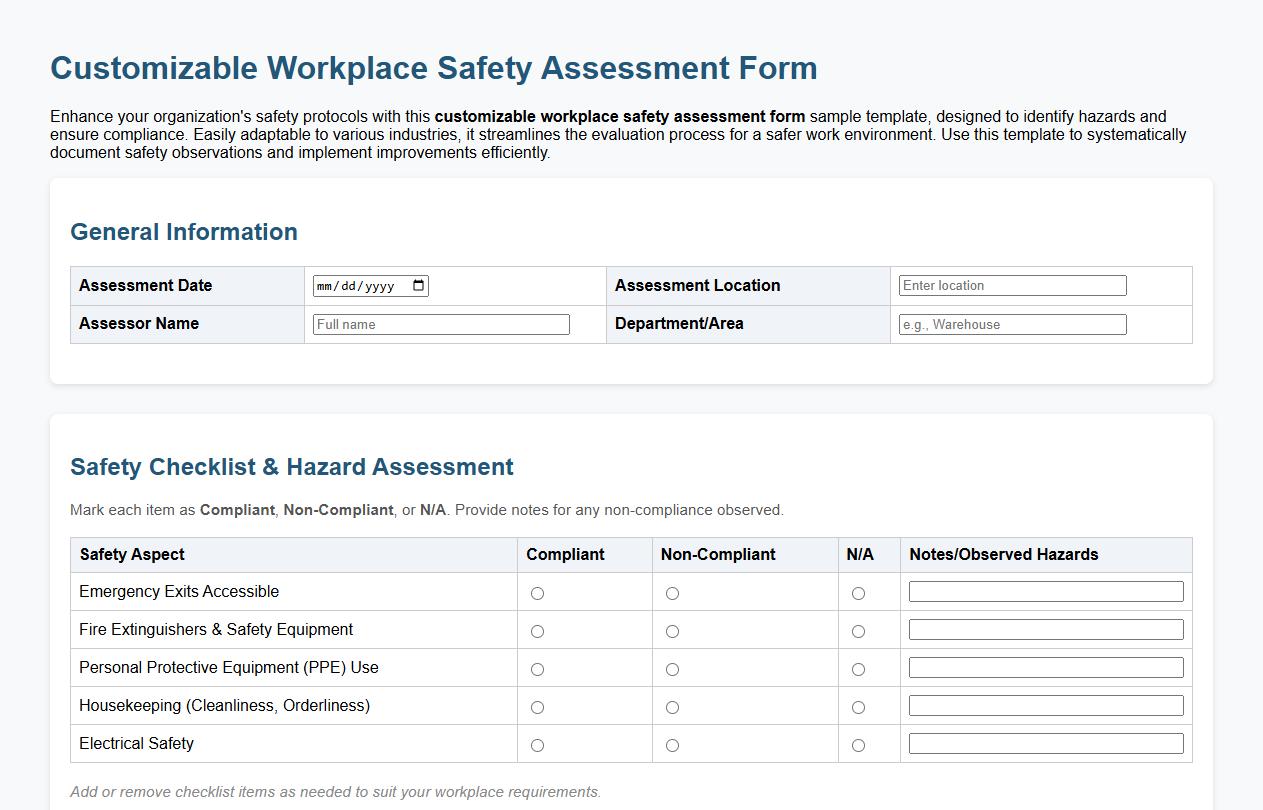Focus notes box for Electrical Safety
The height and width of the screenshot is (810, 1263).
pyautogui.click(x=1045, y=743)
